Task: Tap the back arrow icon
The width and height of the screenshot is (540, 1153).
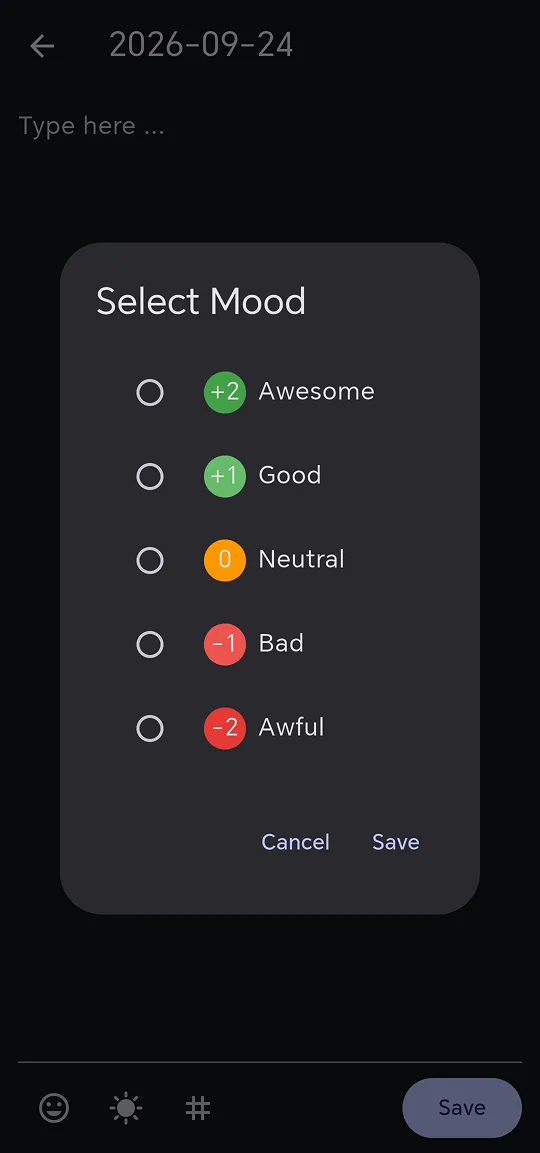Action: point(42,46)
